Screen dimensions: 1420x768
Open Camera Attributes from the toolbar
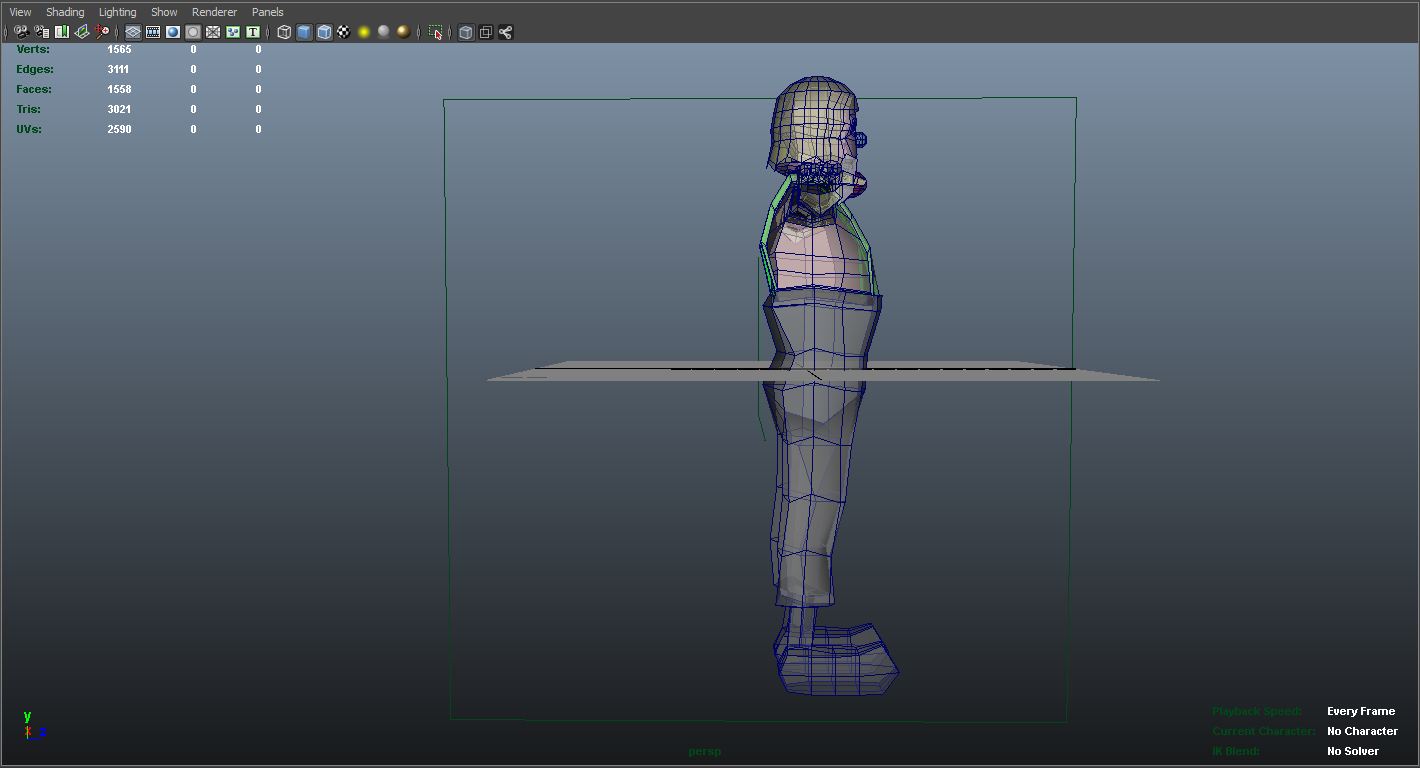pyautogui.click(x=41, y=32)
